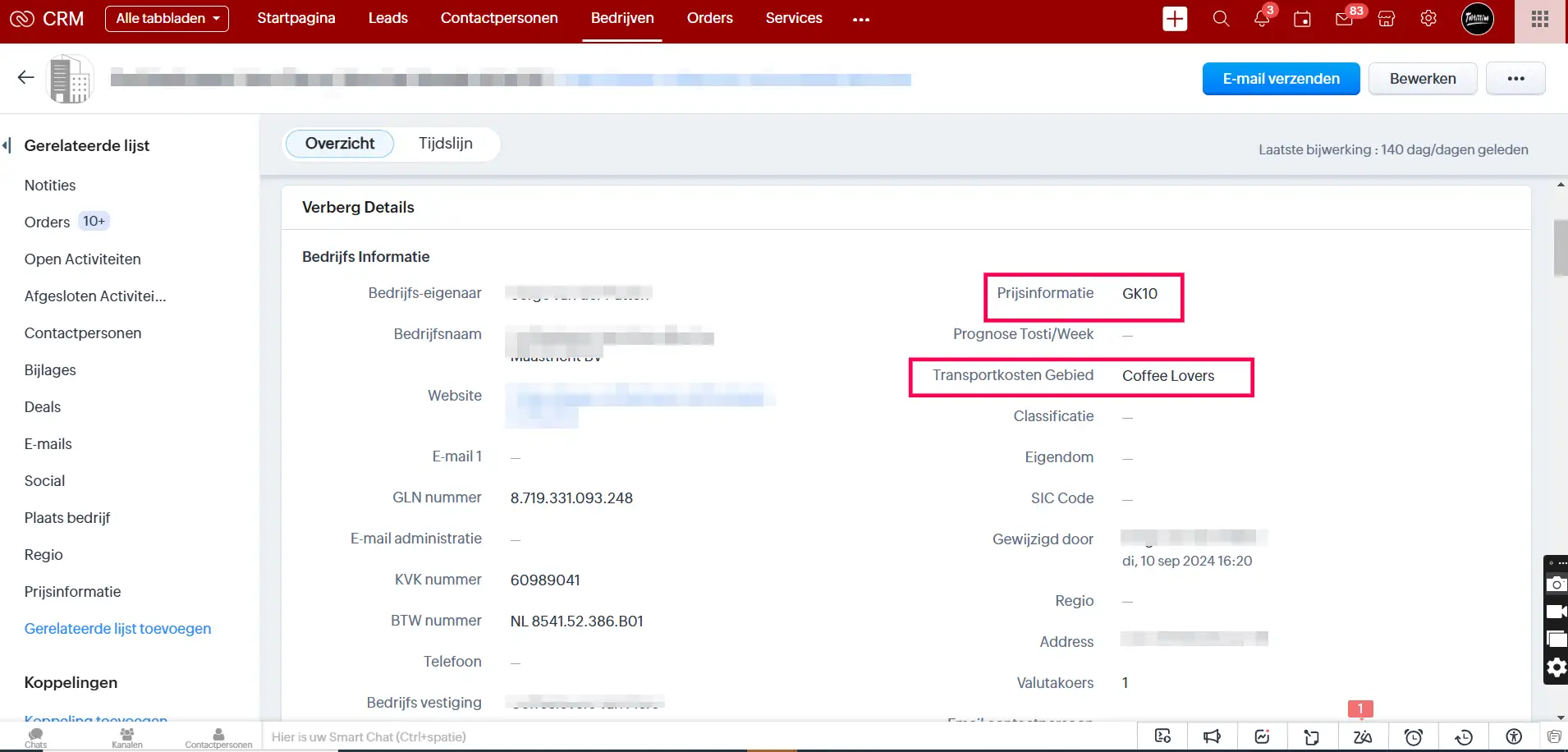Click the E-mail verzenden button
Image resolution: width=1568 pixels, height=752 pixels.
(1281, 78)
